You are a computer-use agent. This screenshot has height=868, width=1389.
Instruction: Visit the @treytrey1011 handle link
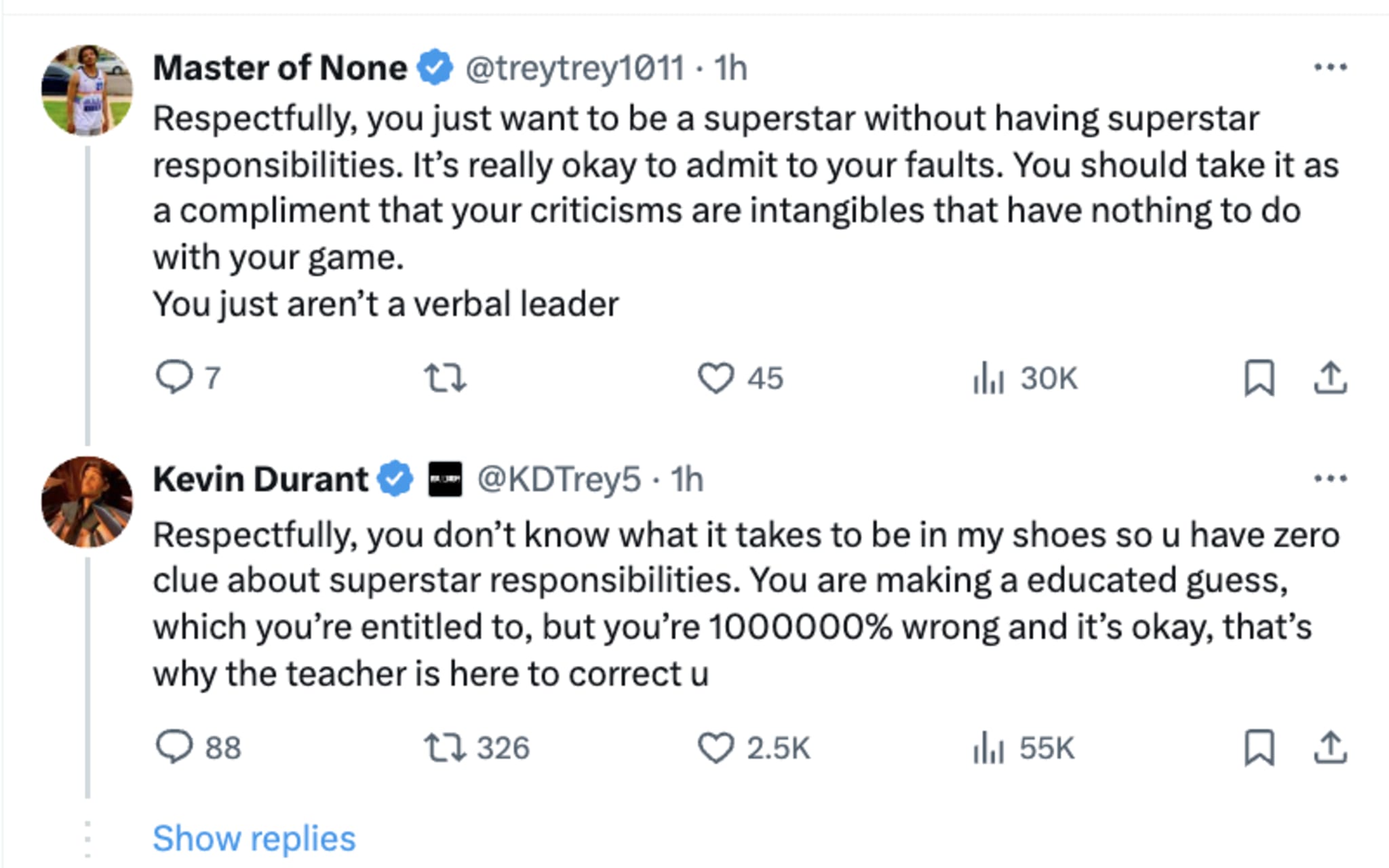pos(574,68)
